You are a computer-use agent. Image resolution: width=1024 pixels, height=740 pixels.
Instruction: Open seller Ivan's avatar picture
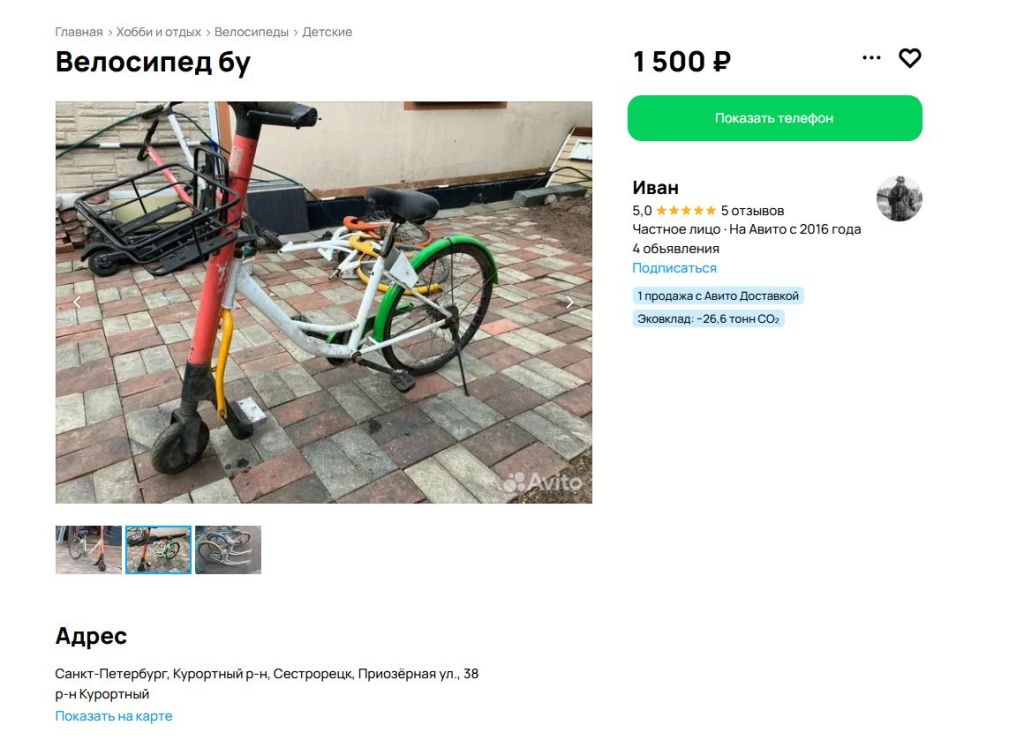click(899, 199)
